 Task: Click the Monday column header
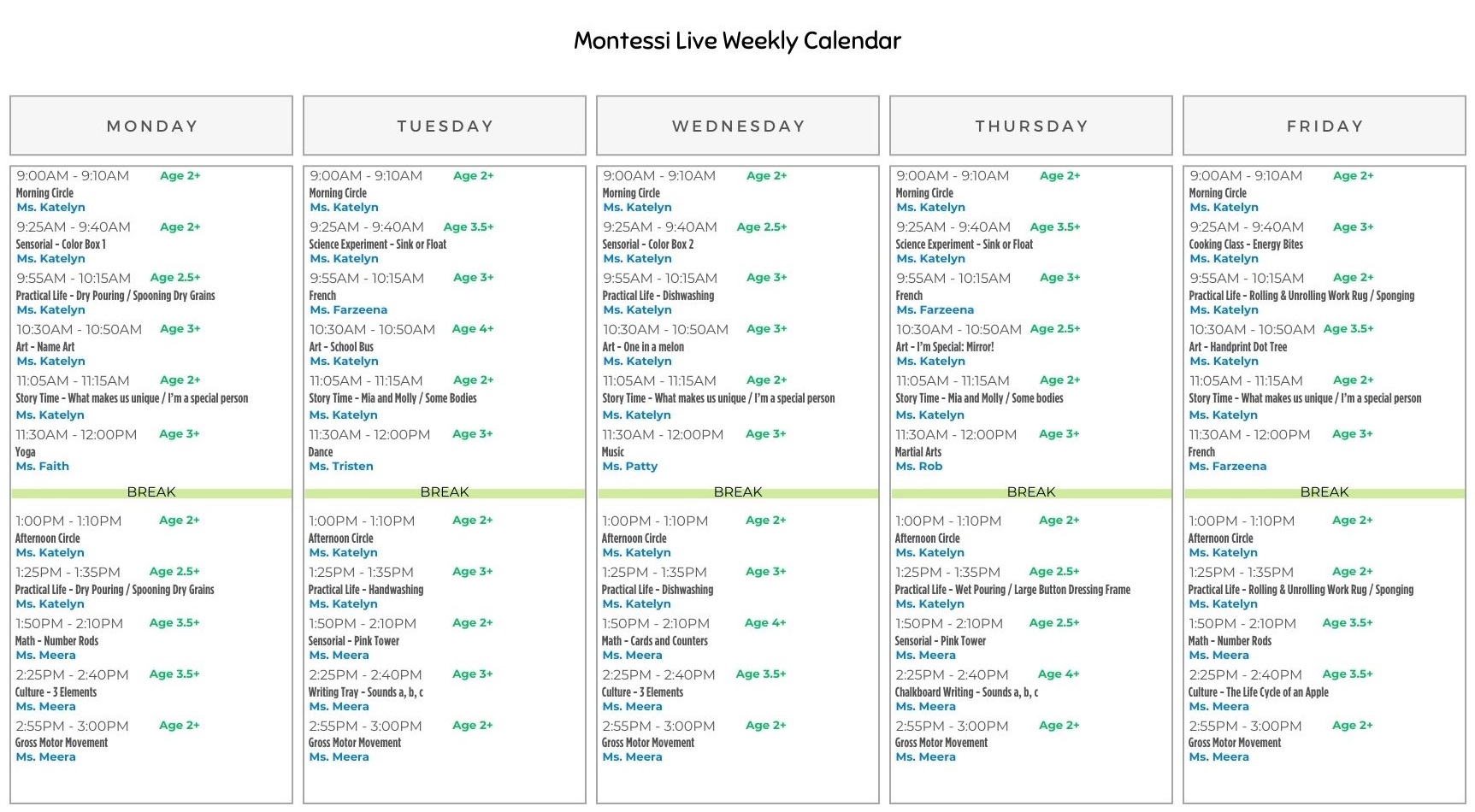151,126
